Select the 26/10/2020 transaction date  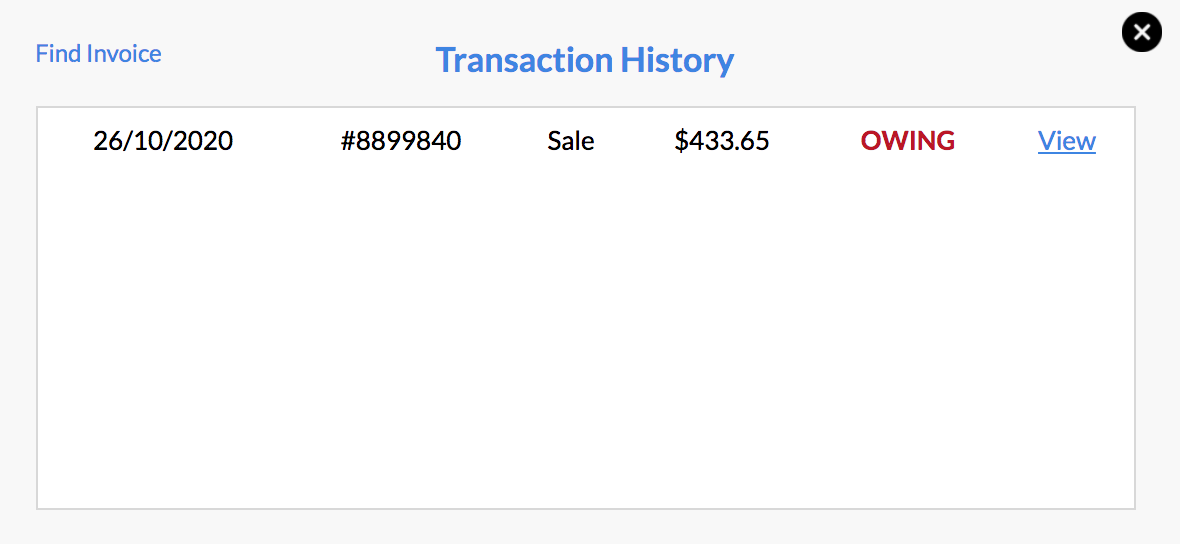click(x=163, y=141)
